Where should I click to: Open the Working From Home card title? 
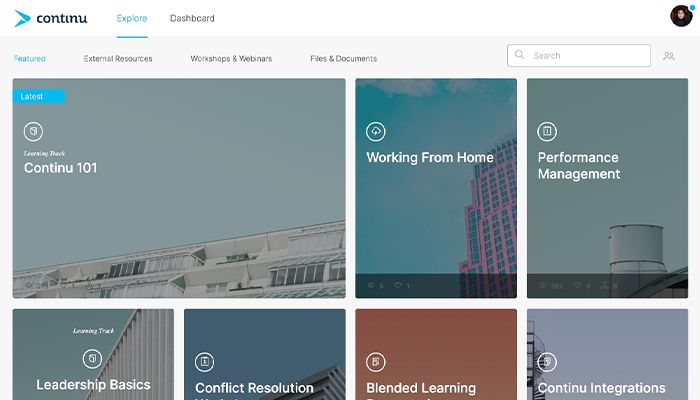click(x=430, y=158)
